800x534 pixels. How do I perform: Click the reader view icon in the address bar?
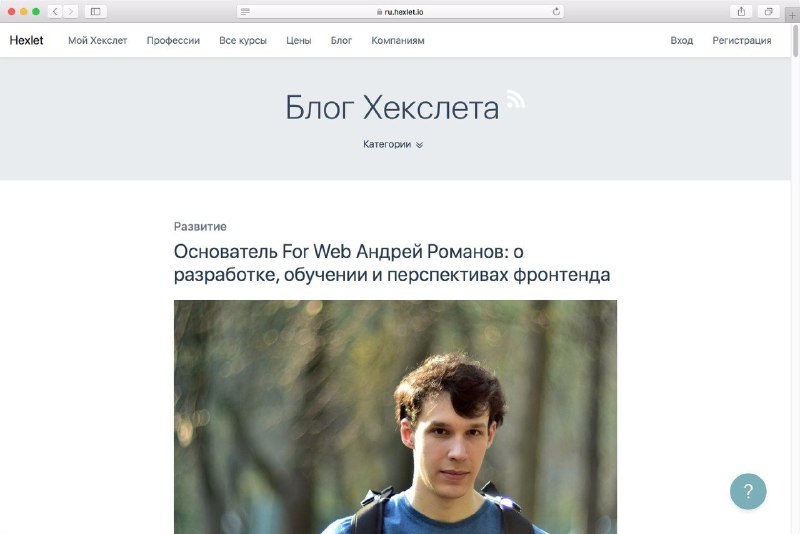point(245,11)
